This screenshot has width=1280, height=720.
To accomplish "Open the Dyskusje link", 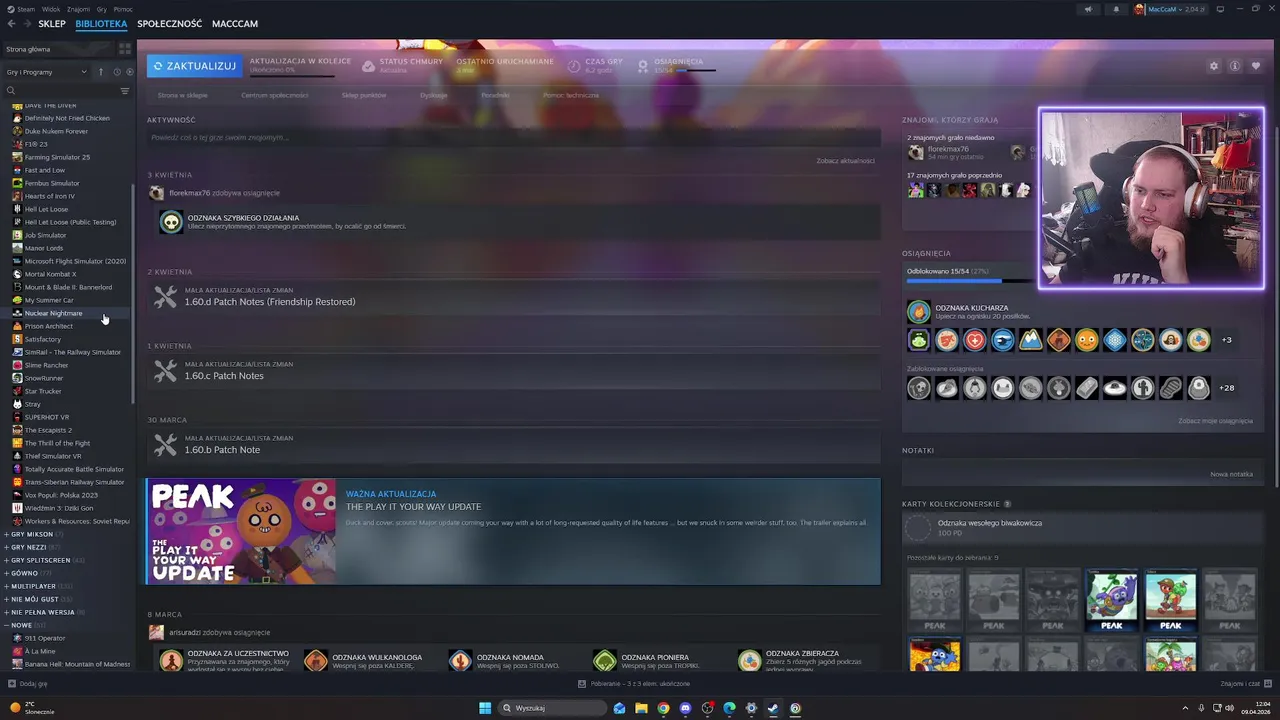I will click(x=433, y=95).
